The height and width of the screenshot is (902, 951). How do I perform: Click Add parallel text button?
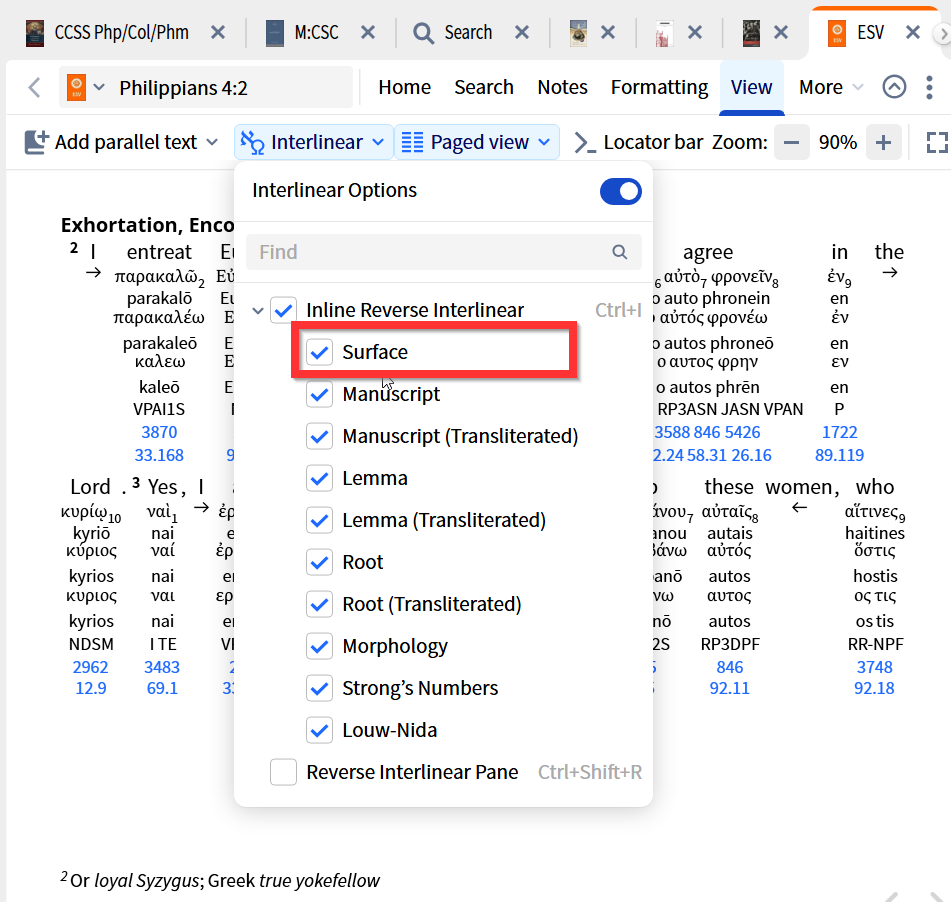pyautogui.click(x=111, y=142)
